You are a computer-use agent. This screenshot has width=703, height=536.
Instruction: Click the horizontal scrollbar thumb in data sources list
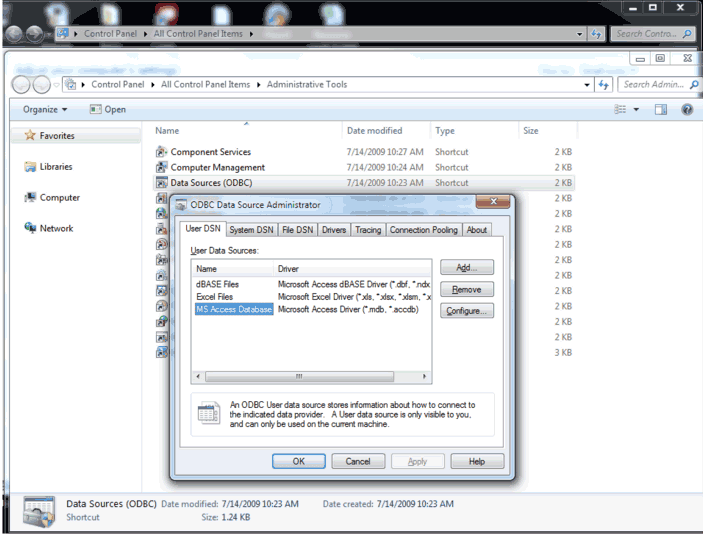(x=299, y=376)
